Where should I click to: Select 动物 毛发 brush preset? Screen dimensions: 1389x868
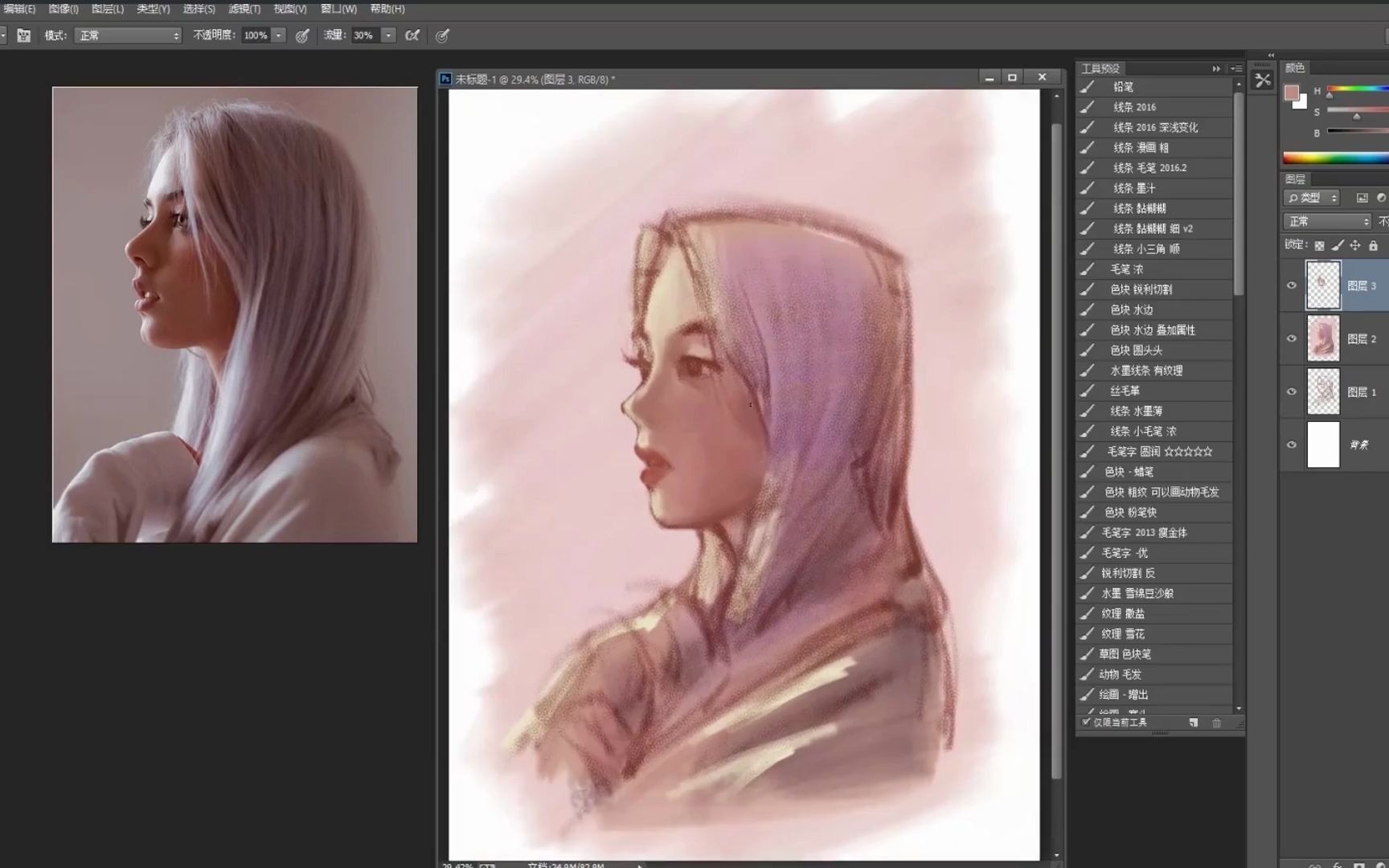coord(1154,674)
